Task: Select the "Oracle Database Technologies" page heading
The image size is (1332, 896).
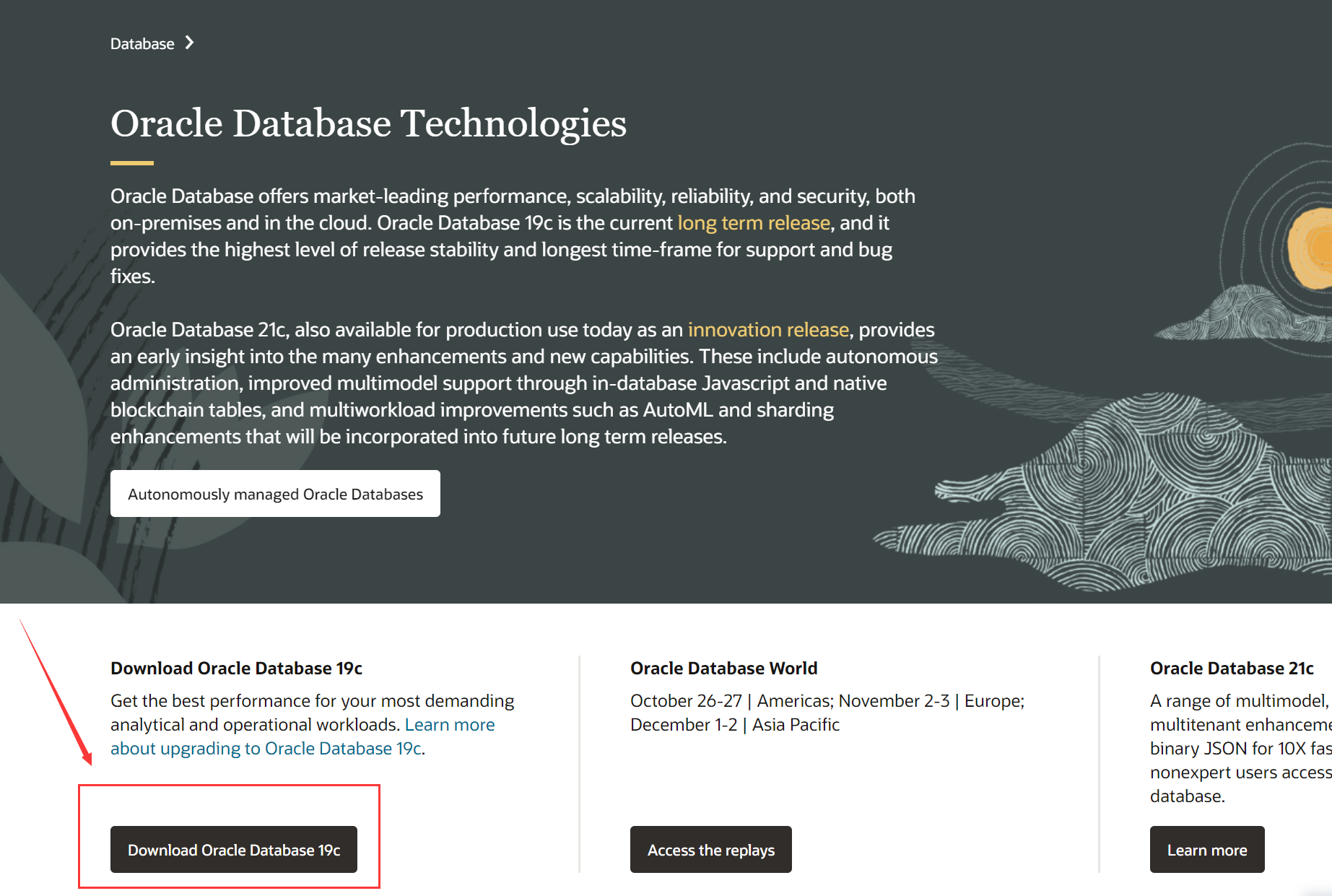Action: 368,123
